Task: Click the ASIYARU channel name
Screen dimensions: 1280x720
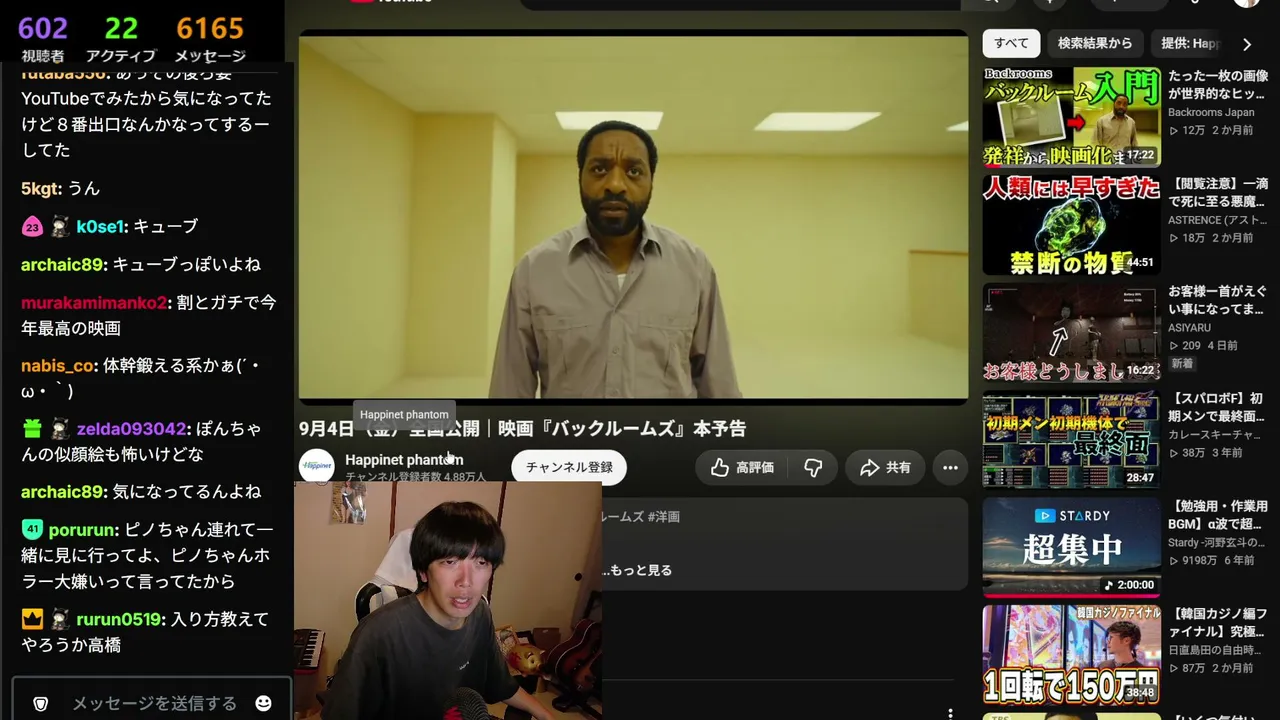Action: click(x=1190, y=328)
